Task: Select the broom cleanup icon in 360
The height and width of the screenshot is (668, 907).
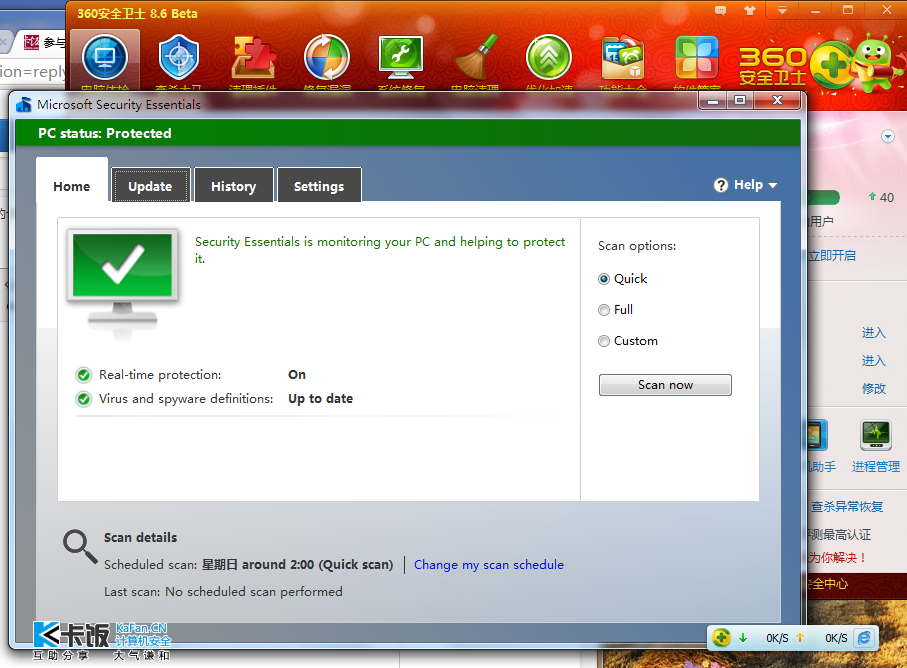Action: 475,57
